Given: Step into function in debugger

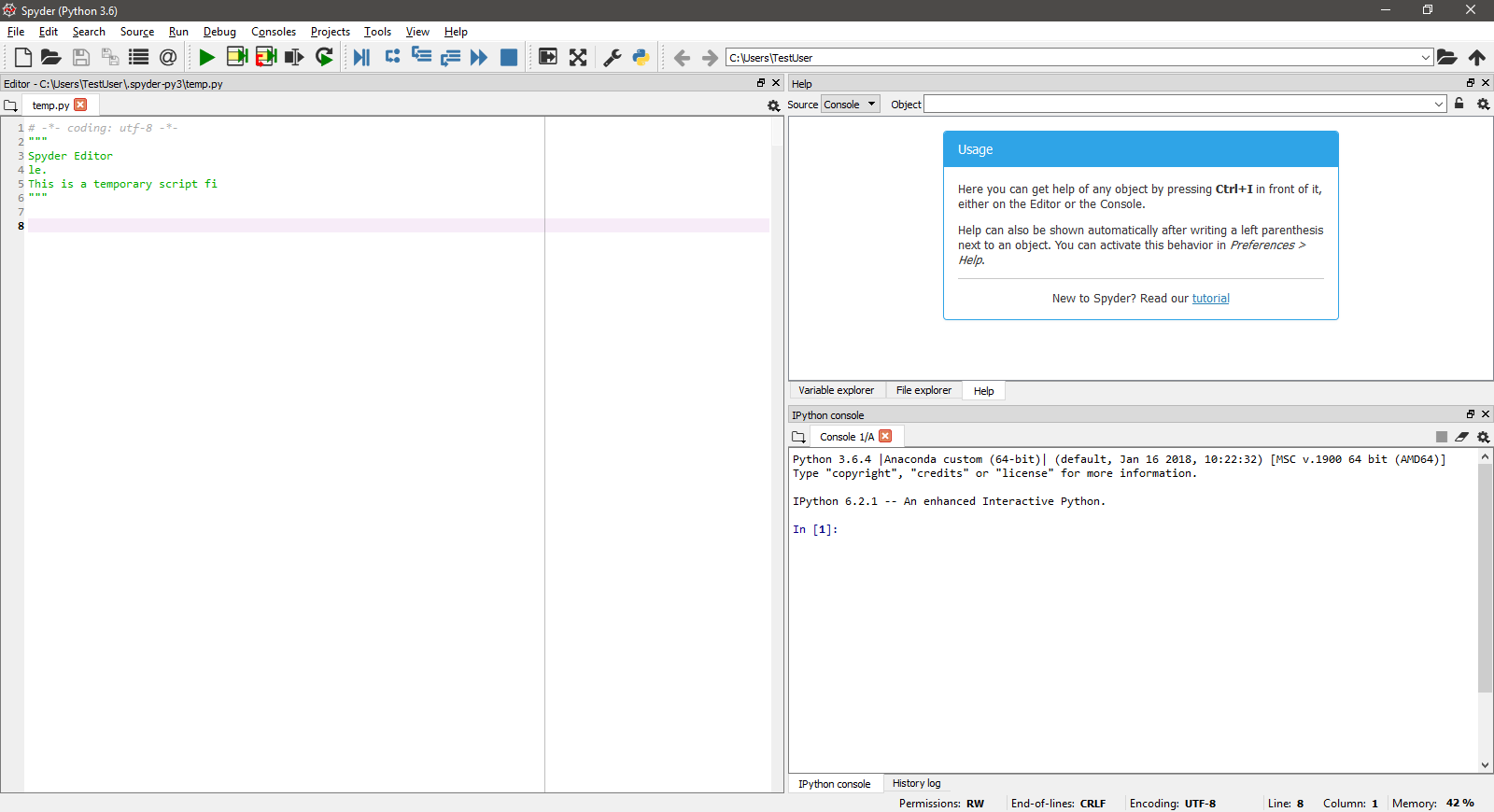Looking at the screenshot, I should 421,57.
